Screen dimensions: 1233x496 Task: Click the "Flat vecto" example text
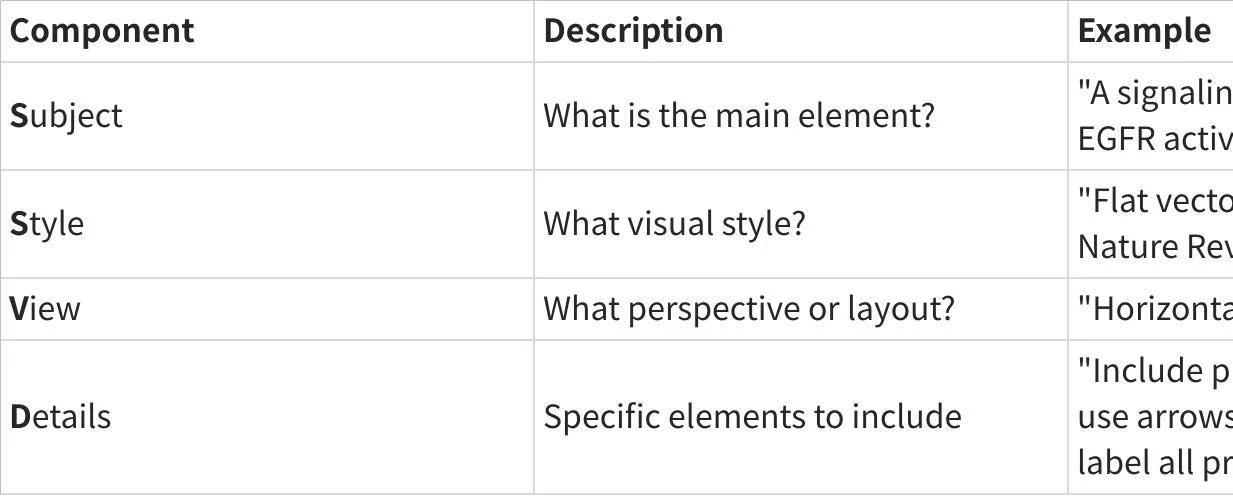click(x=1154, y=201)
